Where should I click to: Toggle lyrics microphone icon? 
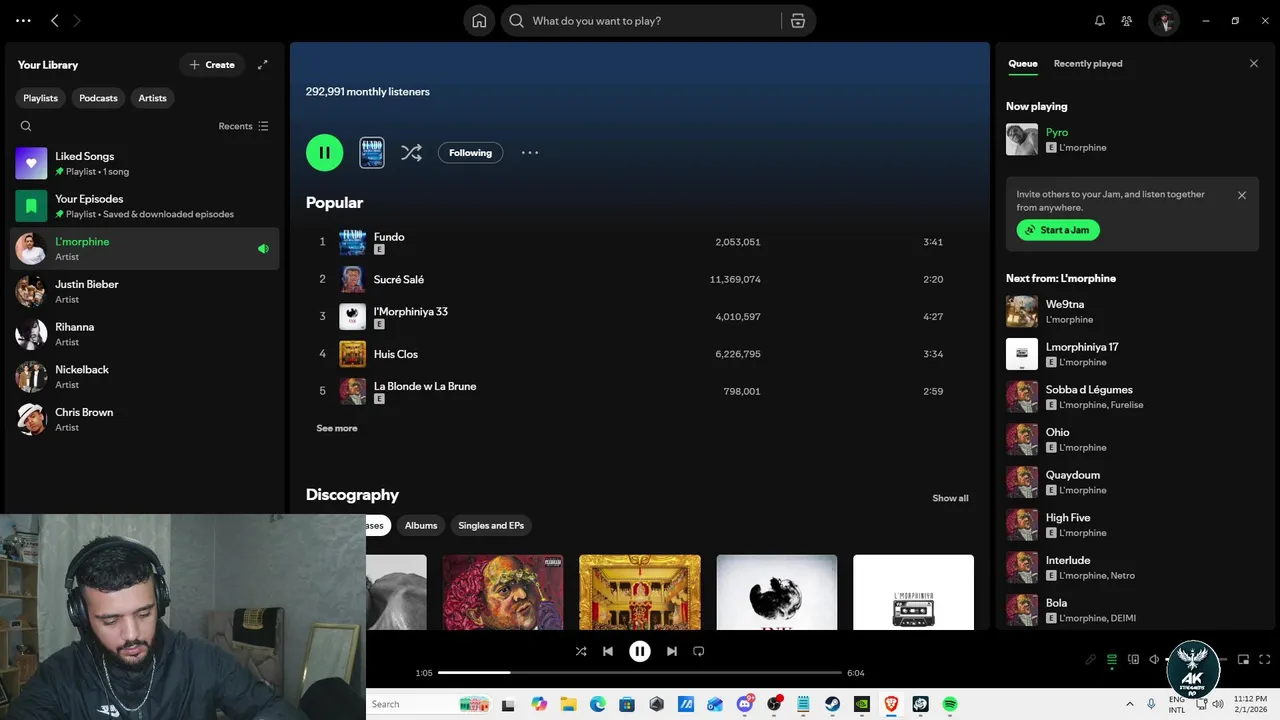point(1091,660)
